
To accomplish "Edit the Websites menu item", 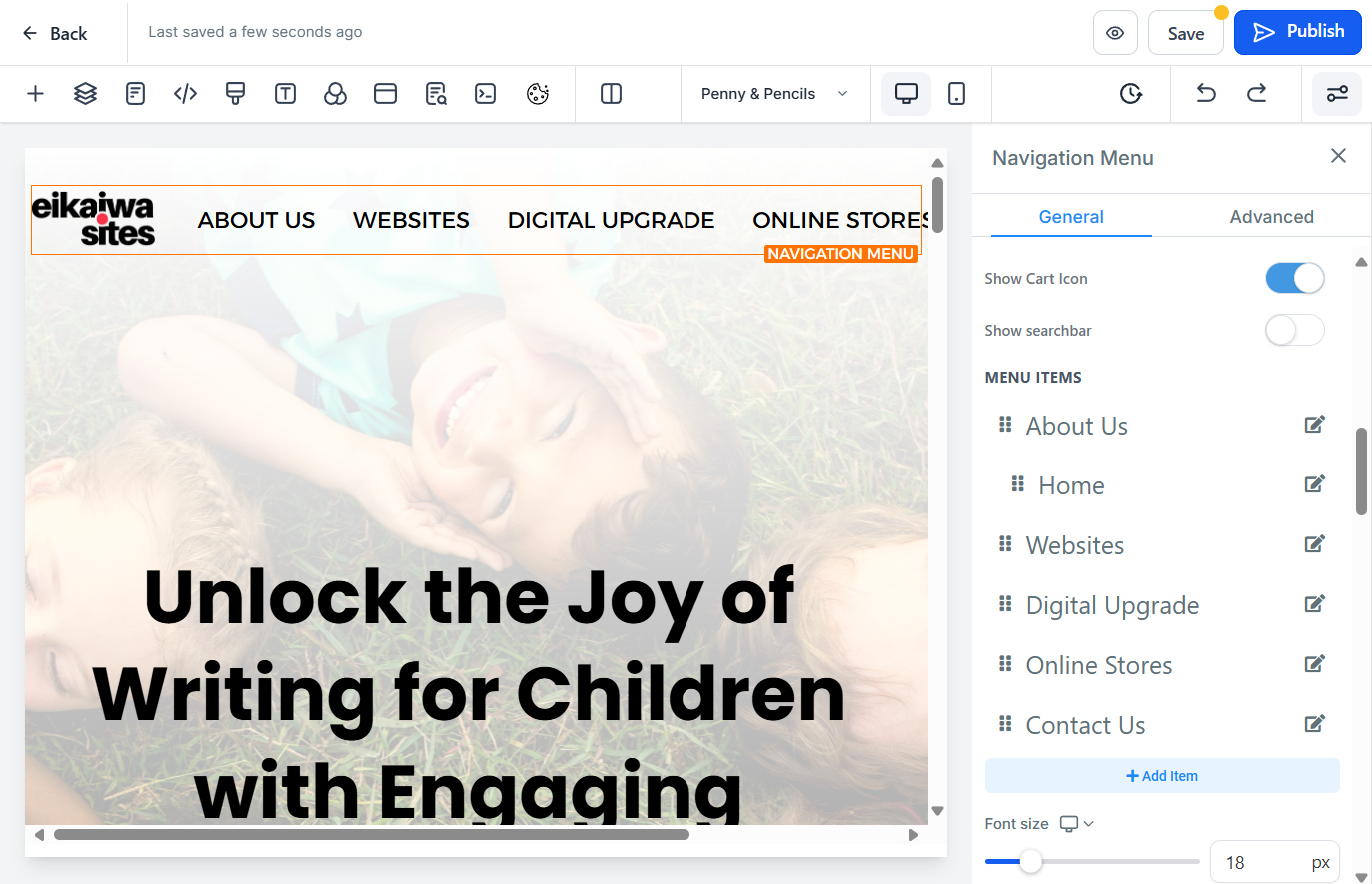I will click(x=1314, y=544).
